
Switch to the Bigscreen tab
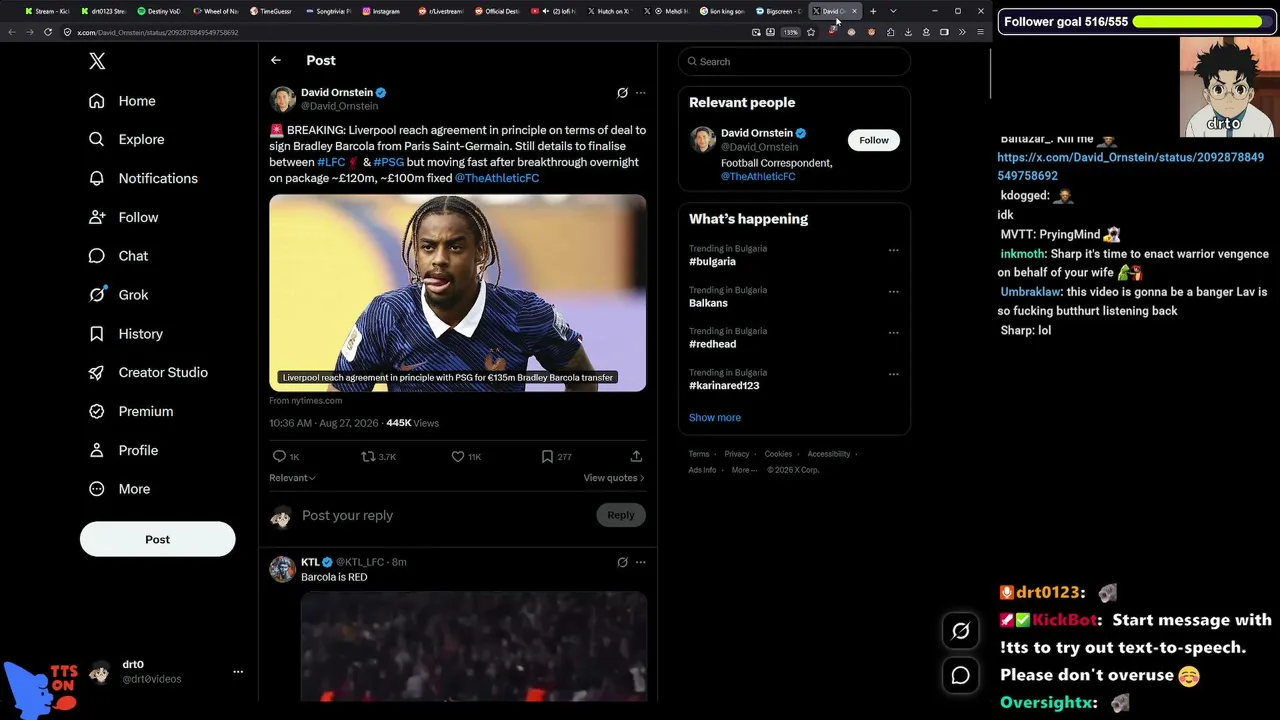[x=780, y=11]
